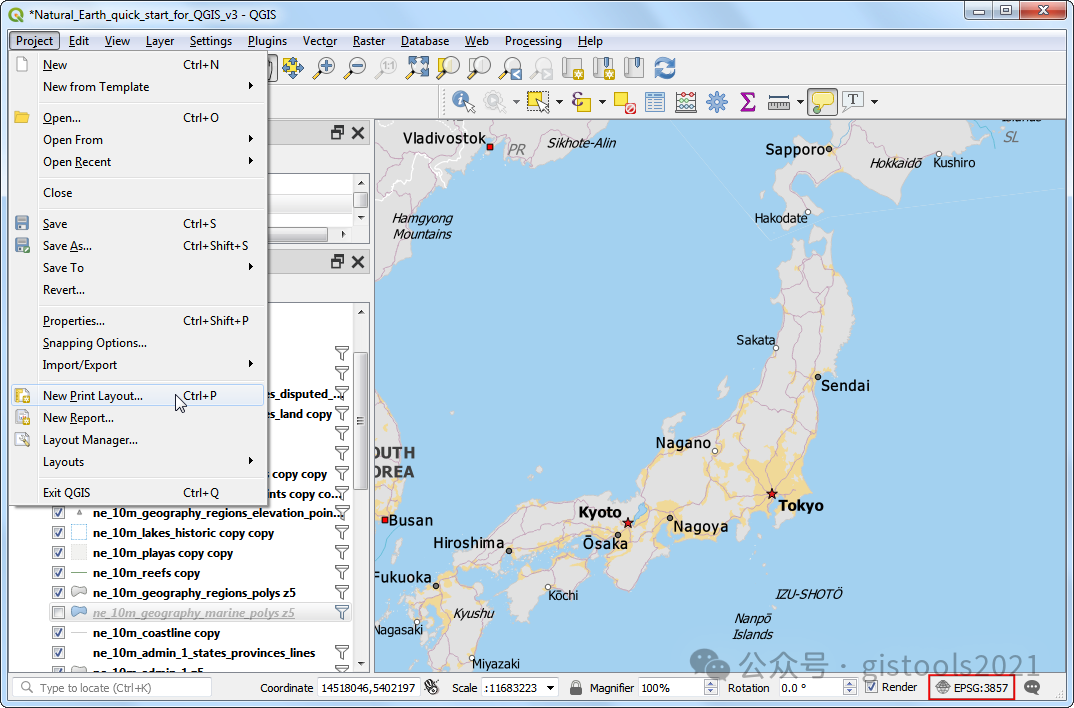1074x708 pixels.
Task: Expand the Open Recent submenu
Action: click(x=138, y=162)
